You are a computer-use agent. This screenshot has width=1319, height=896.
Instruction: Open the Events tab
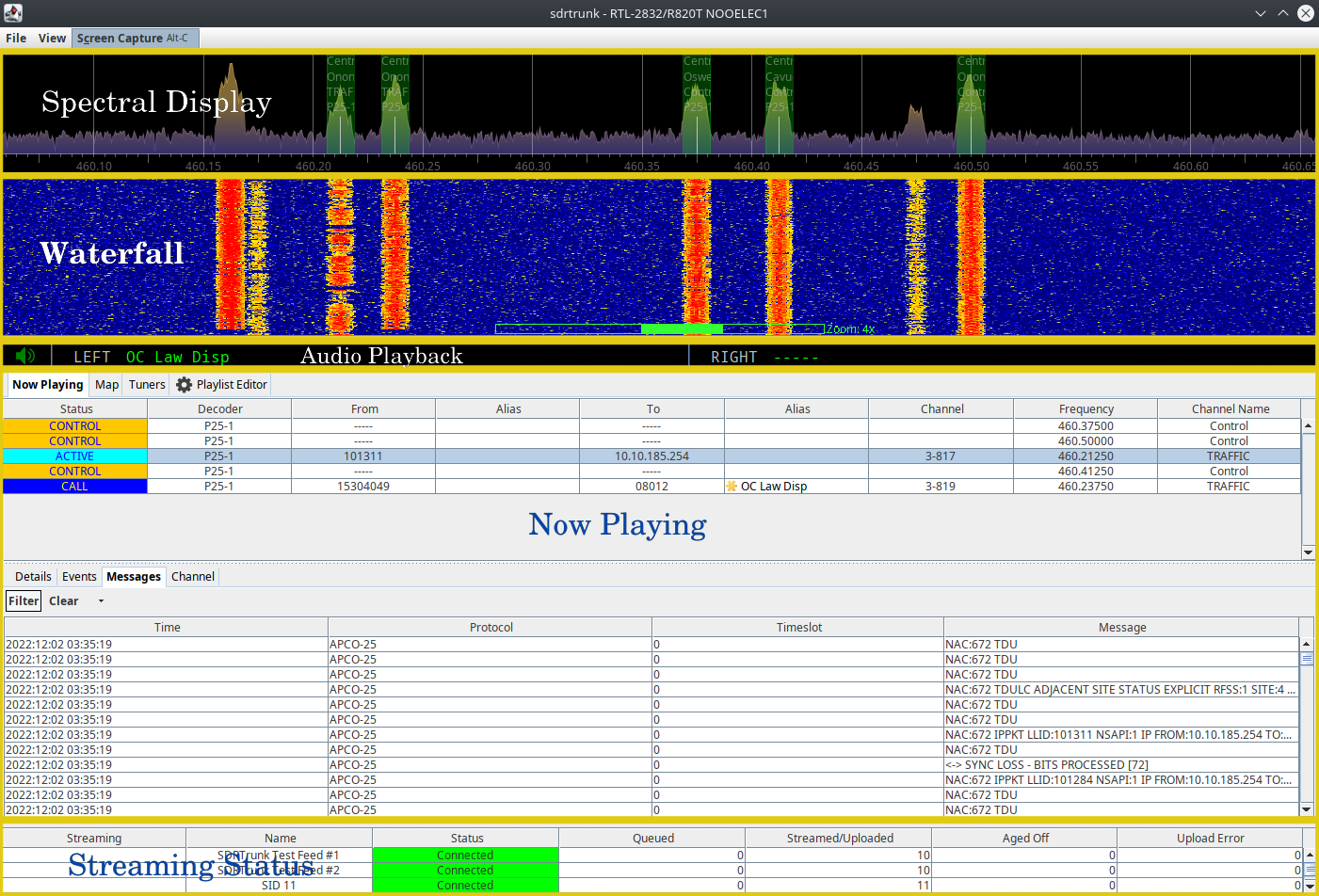(x=79, y=577)
